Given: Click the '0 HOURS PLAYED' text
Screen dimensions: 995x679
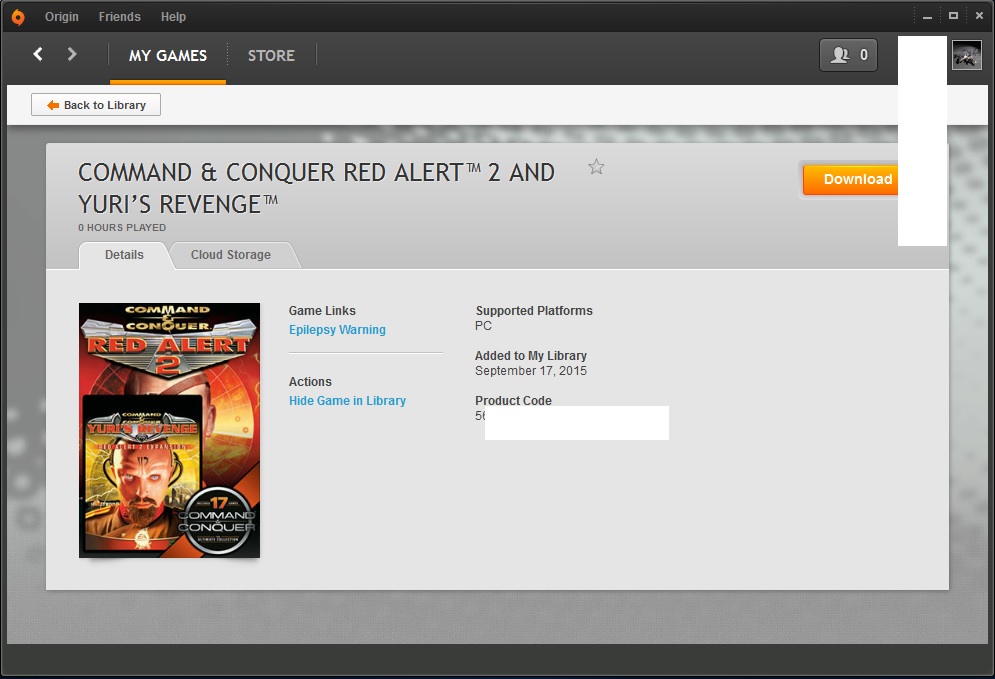Looking at the screenshot, I should pyautogui.click(x=122, y=227).
